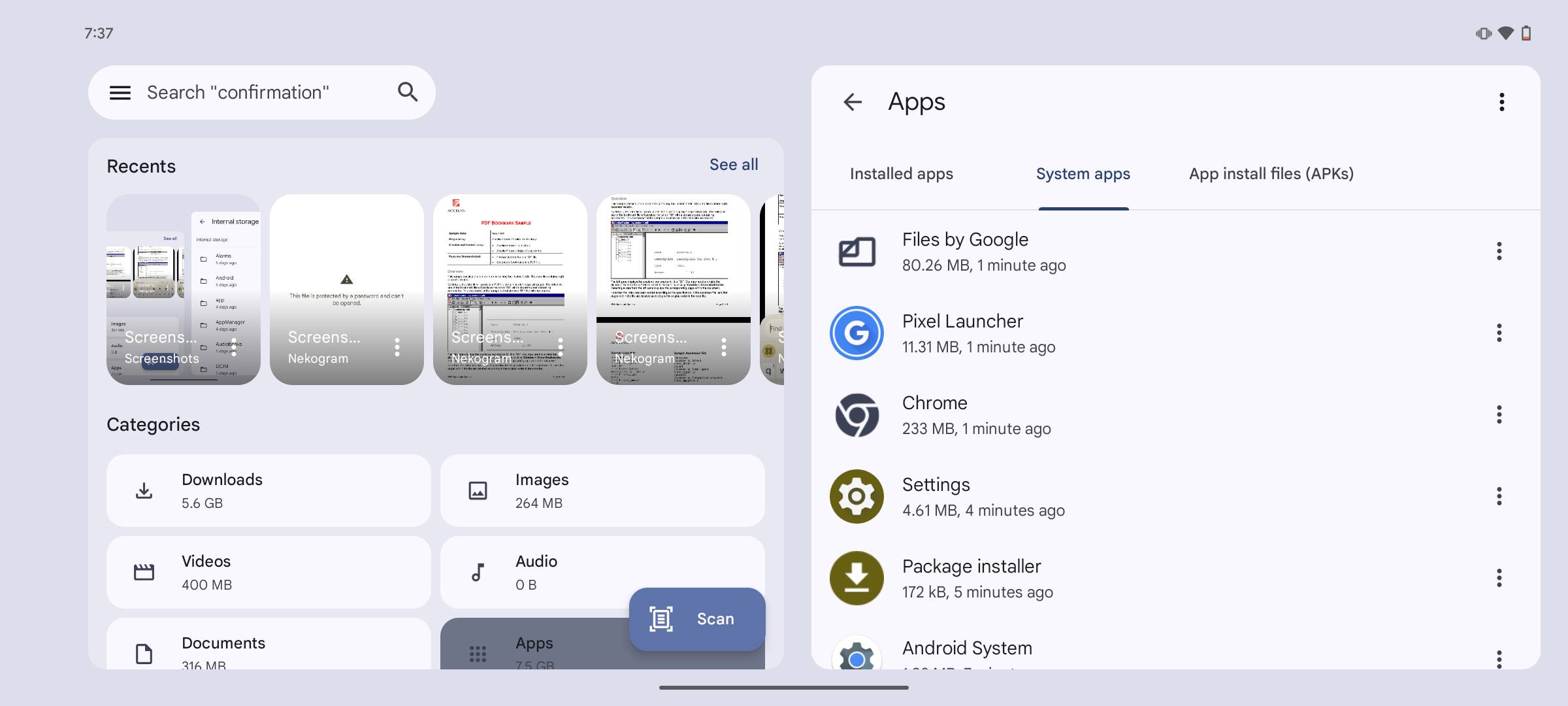Tap the search icon in Files
Image resolution: width=1568 pixels, height=706 pixels.
click(408, 91)
